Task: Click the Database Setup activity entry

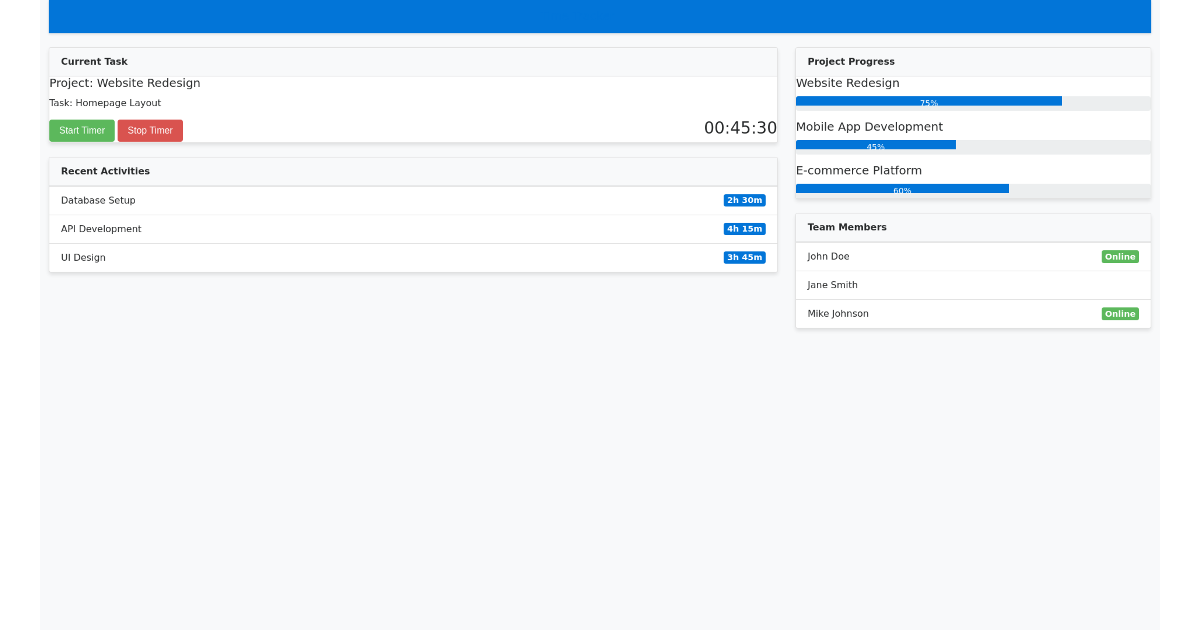Action: click(98, 200)
